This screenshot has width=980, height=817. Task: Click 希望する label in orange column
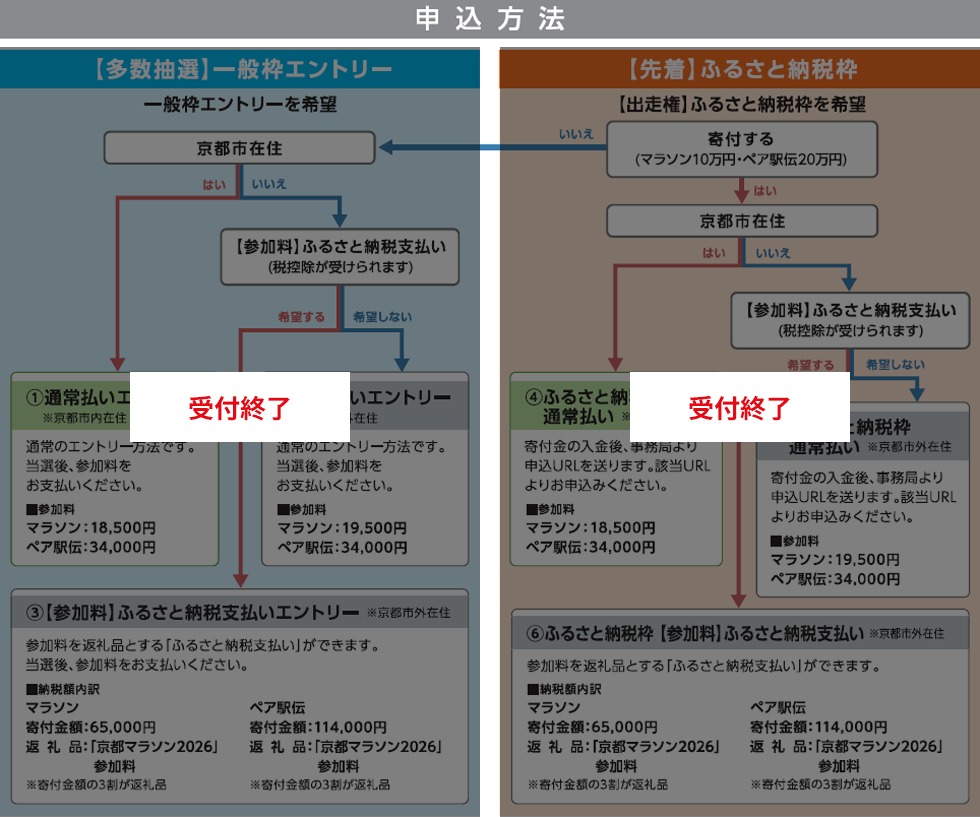click(x=811, y=365)
